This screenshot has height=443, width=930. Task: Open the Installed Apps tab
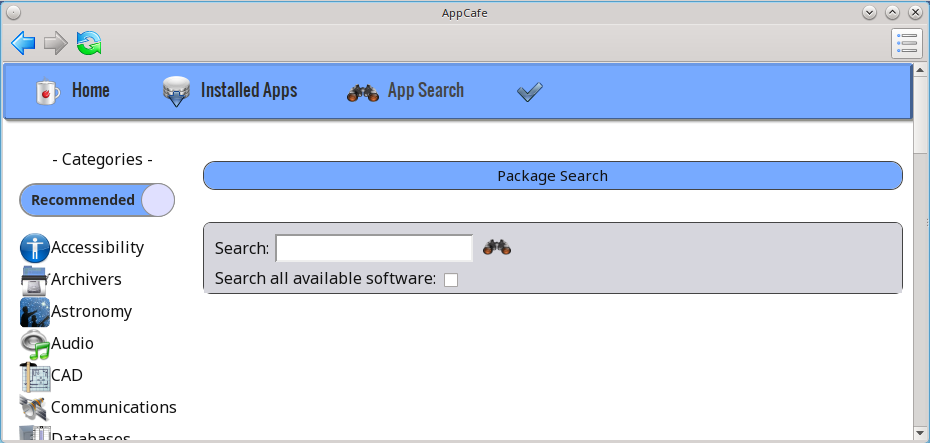249,91
